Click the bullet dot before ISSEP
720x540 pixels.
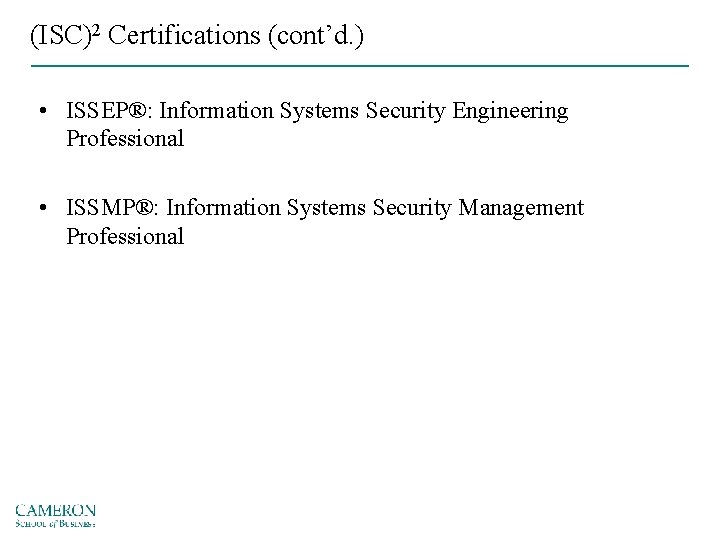(43, 111)
